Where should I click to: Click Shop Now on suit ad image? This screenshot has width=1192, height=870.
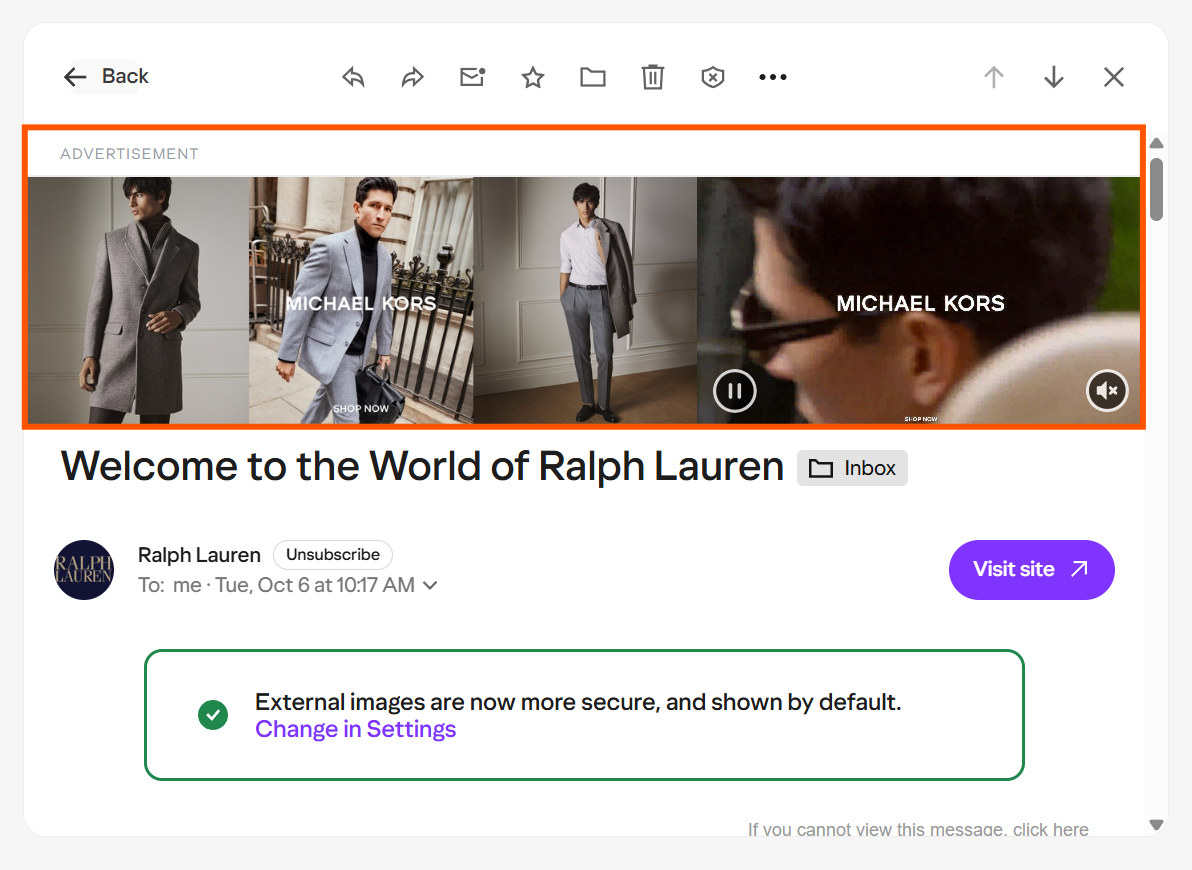point(361,408)
